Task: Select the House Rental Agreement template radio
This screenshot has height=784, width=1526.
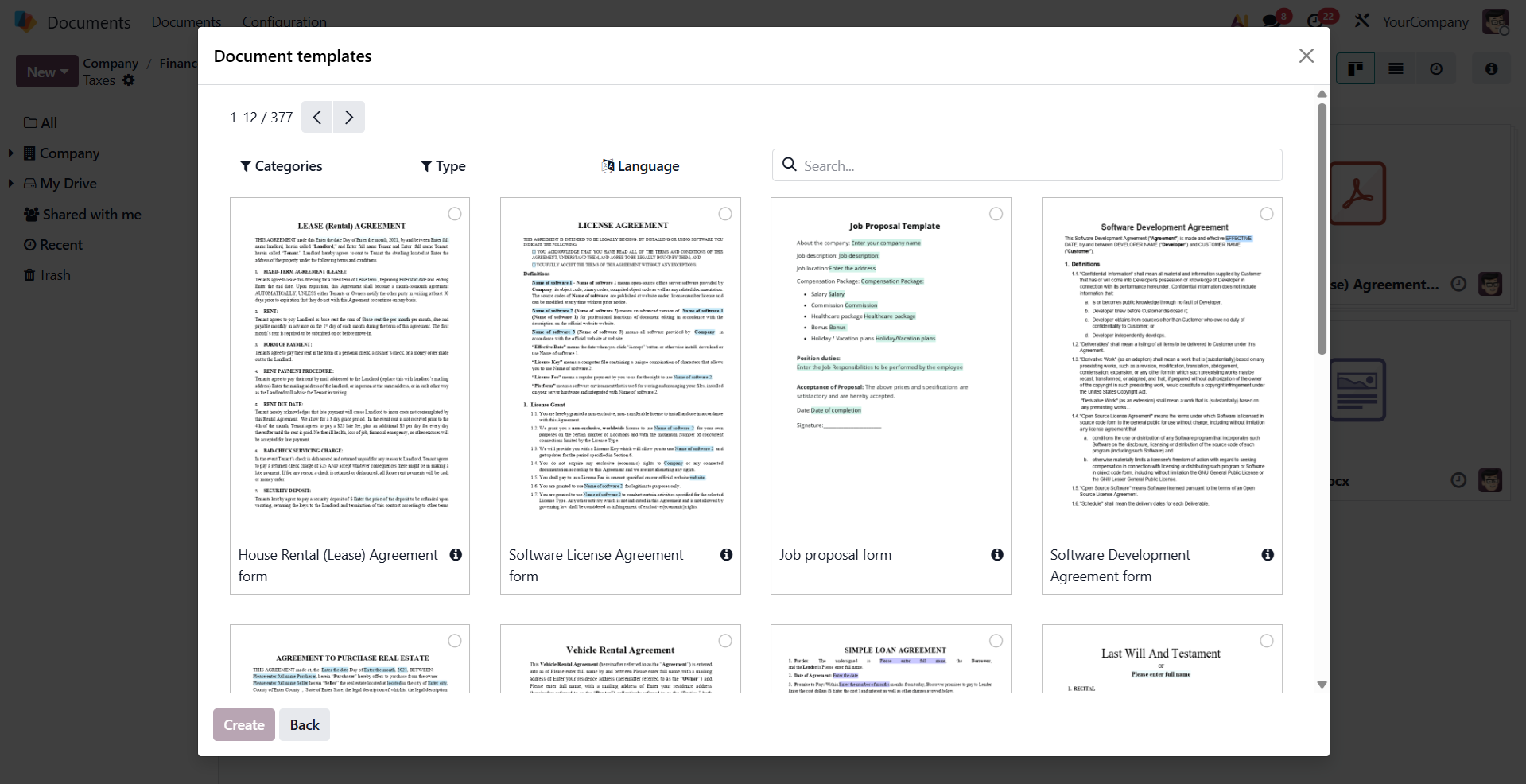Action: click(x=455, y=214)
